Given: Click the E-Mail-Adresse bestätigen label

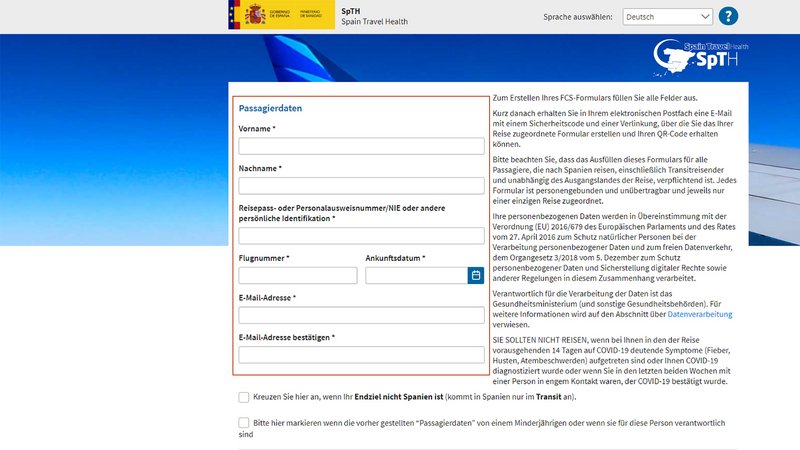Looking at the screenshot, I should click(286, 337).
